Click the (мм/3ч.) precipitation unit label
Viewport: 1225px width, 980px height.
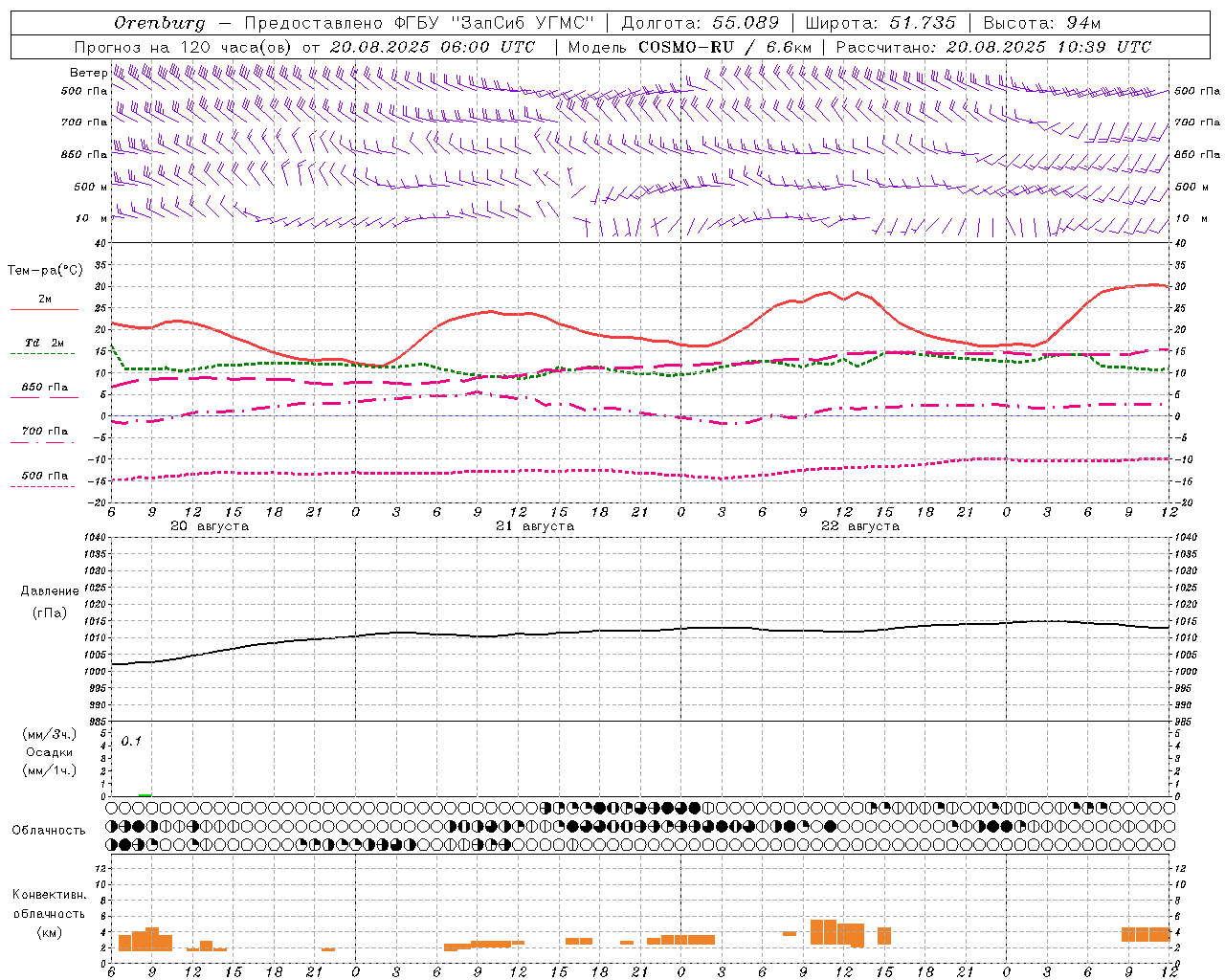[50, 734]
